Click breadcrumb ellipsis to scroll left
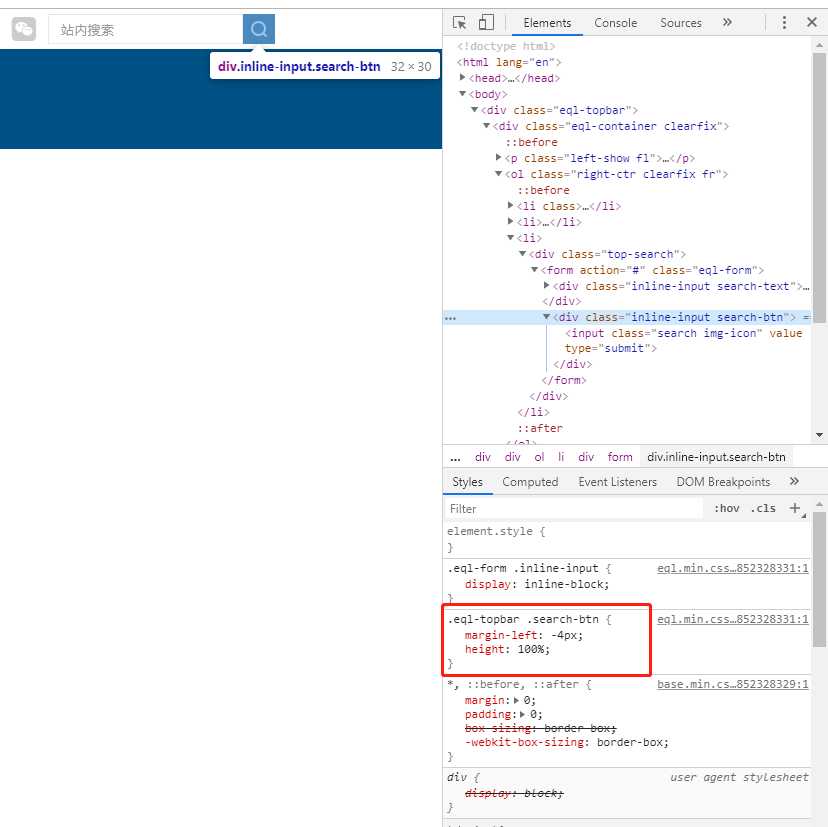 coord(455,458)
